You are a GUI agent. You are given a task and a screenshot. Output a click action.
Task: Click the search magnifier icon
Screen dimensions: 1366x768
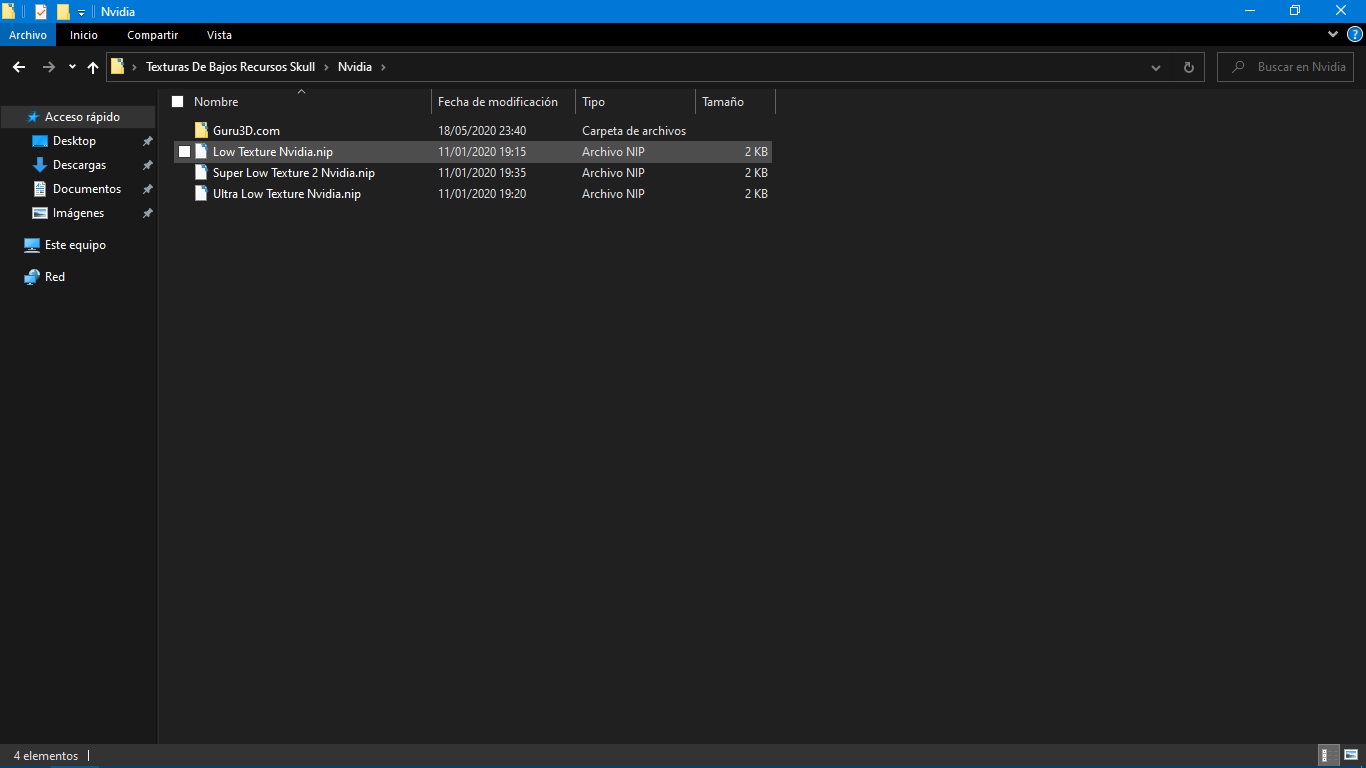pos(1239,67)
